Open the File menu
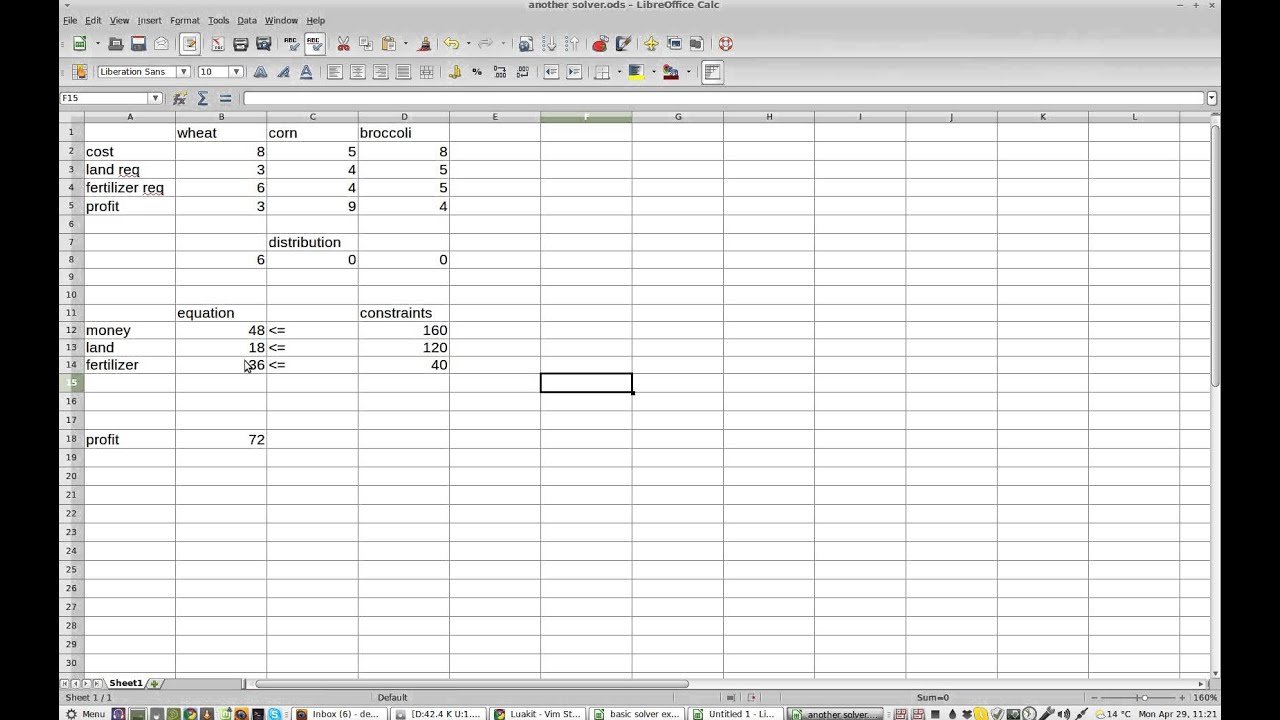Image resolution: width=1280 pixels, height=720 pixels. pyautogui.click(x=70, y=20)
